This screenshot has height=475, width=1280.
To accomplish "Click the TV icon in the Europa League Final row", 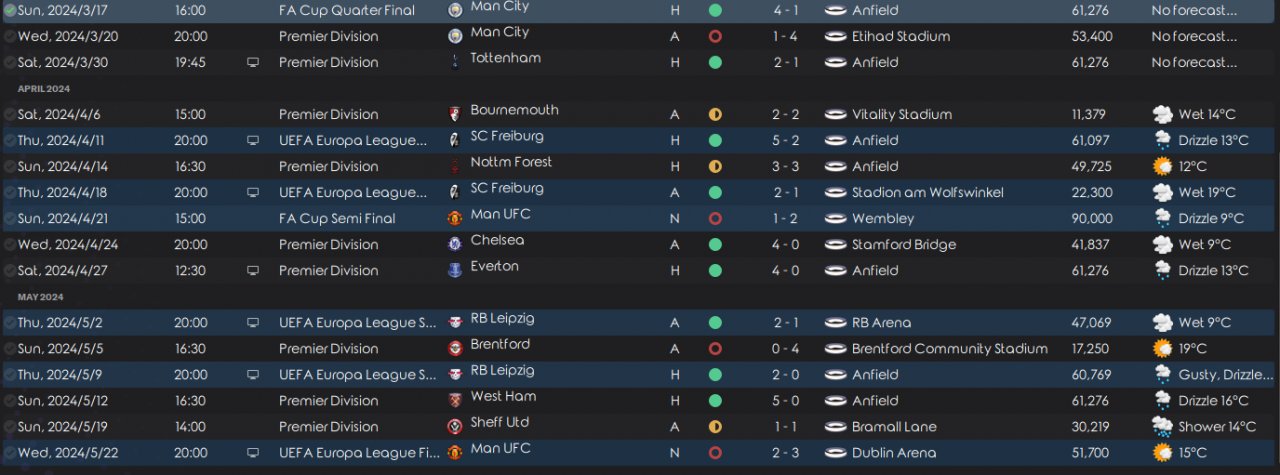I will pos(253,452).
